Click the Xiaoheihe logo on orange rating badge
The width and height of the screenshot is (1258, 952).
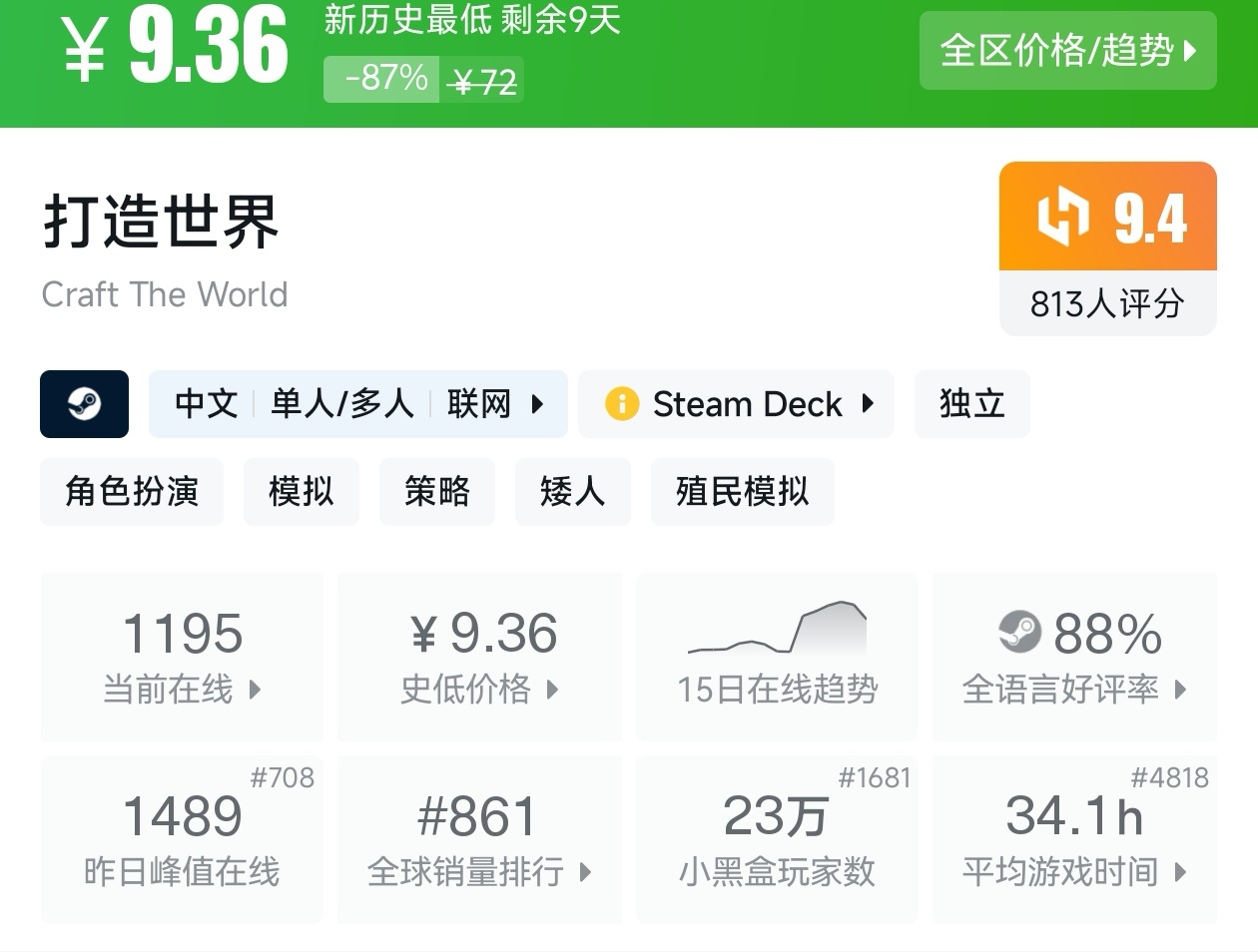(1062, 216)
